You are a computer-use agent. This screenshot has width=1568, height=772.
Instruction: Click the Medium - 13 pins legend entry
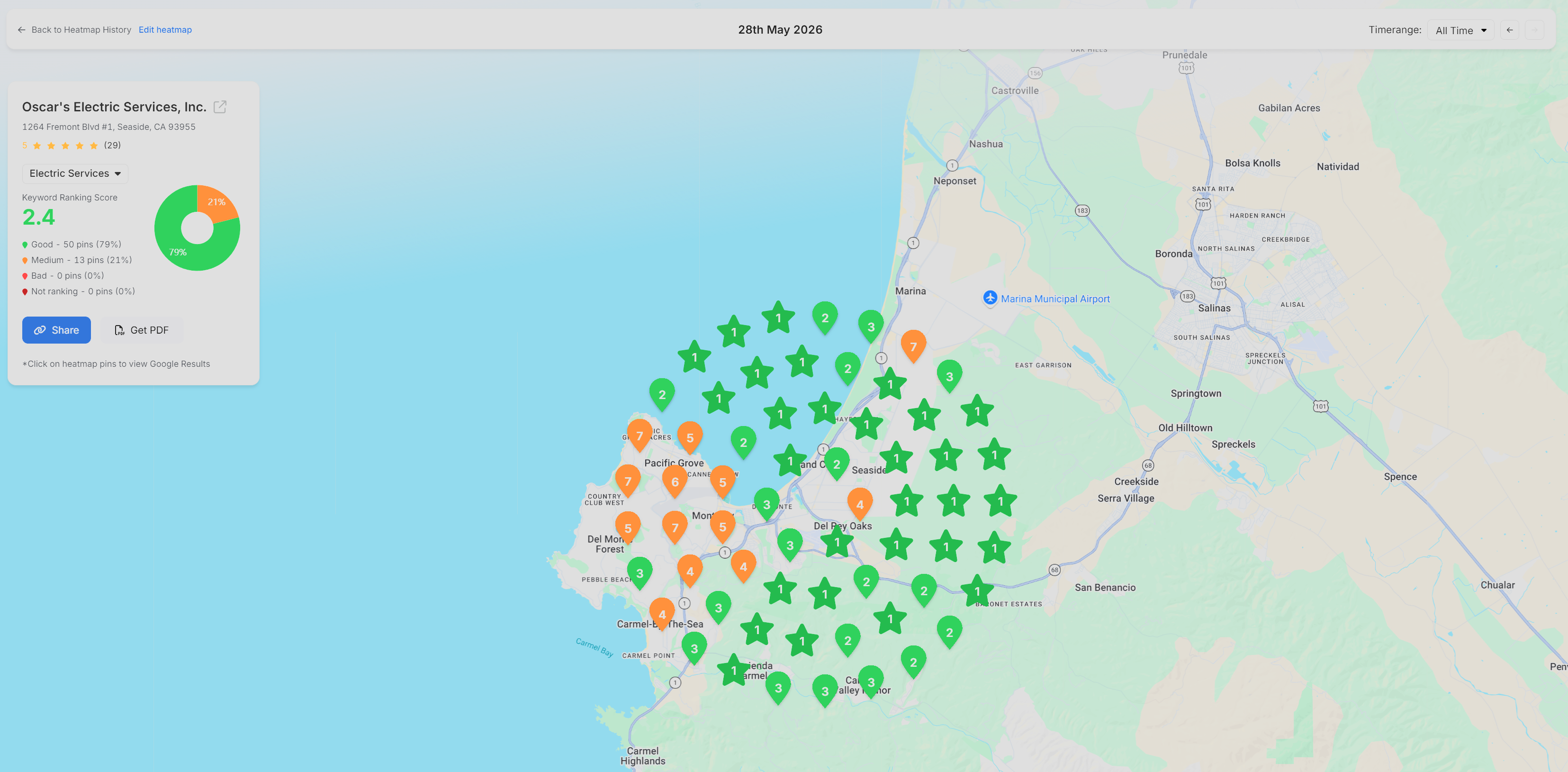[x=77, y=260]
